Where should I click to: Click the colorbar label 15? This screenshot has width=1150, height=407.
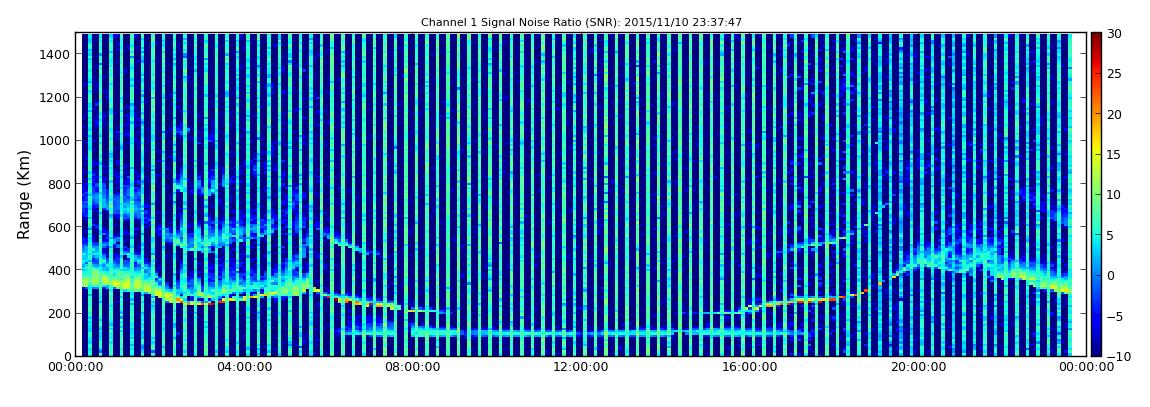[1115, 155]
